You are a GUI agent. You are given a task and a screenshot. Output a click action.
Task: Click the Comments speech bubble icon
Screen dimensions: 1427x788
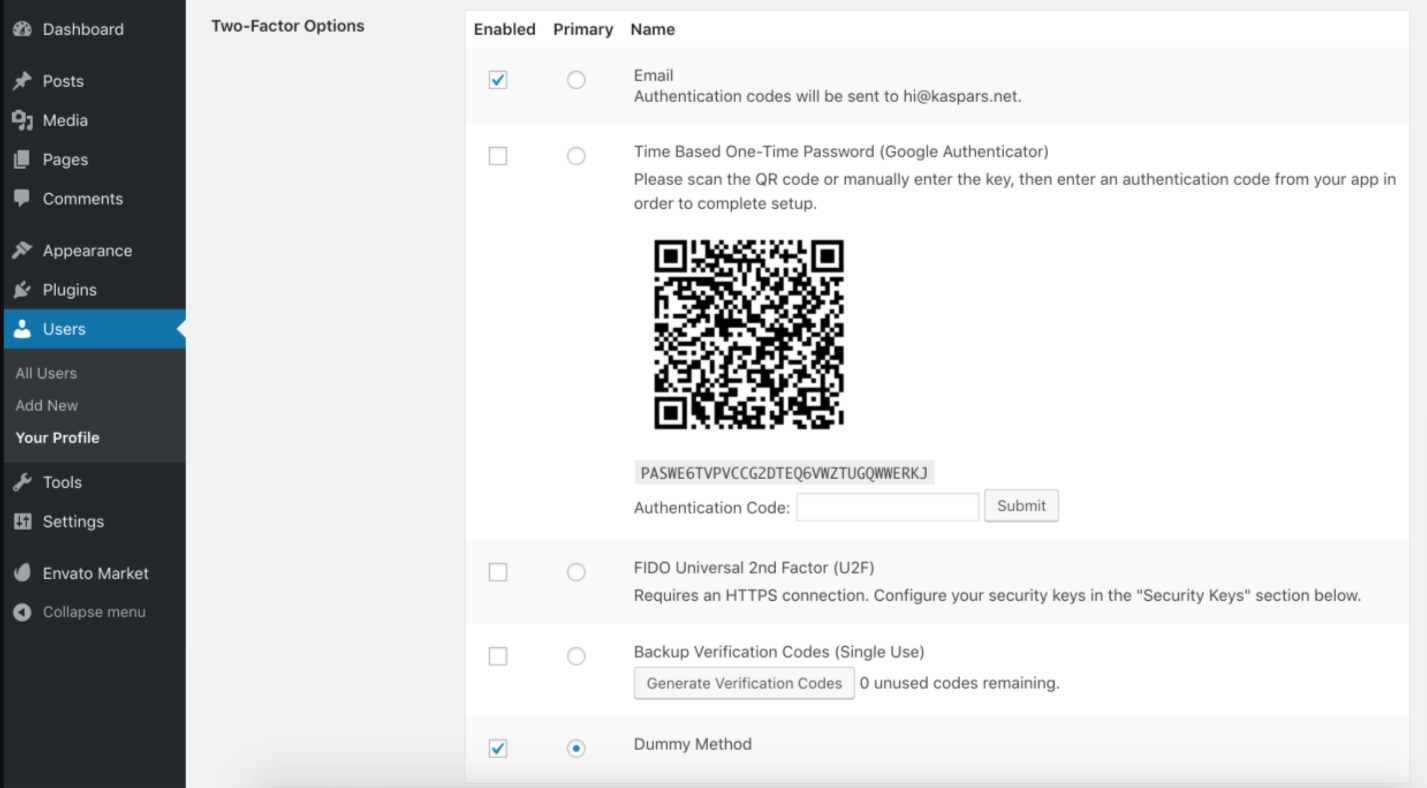(x=20, y=198)
